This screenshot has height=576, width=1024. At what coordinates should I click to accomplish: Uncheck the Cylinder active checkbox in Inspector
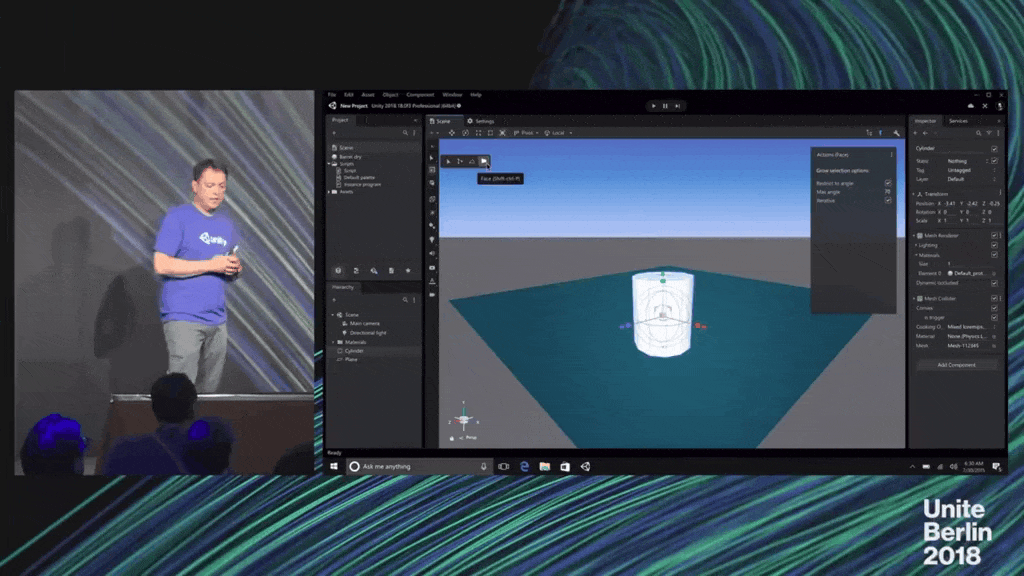(993, 148)
